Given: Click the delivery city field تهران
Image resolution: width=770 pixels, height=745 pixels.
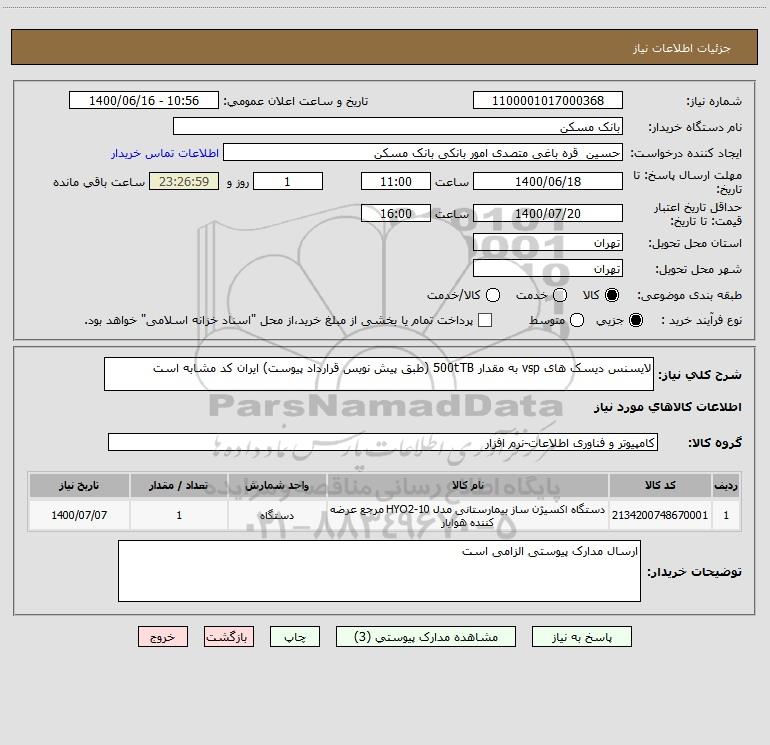Looking at the screenshot, I should 548,268.
